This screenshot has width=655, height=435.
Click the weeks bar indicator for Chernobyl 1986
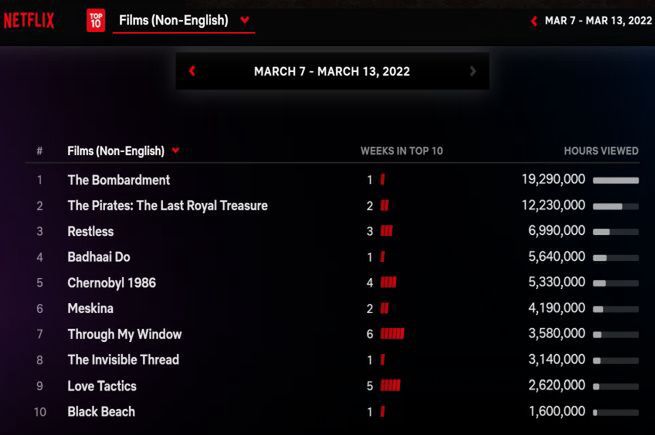(x=388, y=282)
